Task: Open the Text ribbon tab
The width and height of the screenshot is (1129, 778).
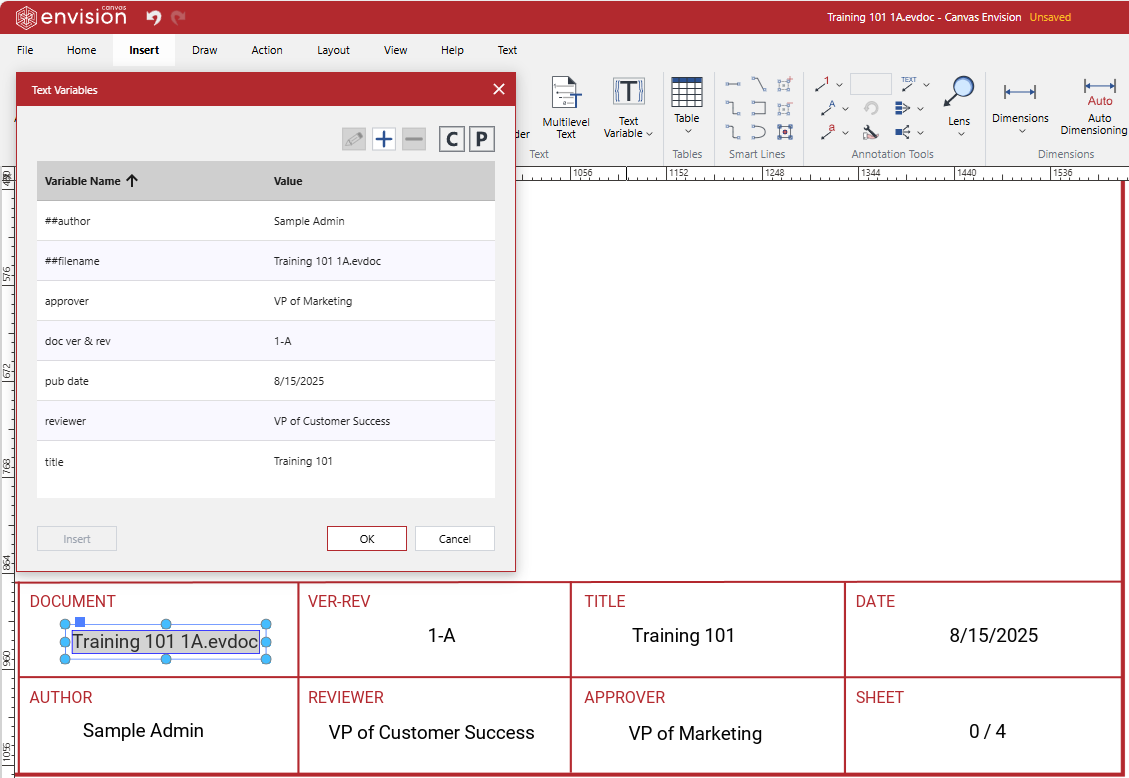Action: coord(507,50)
